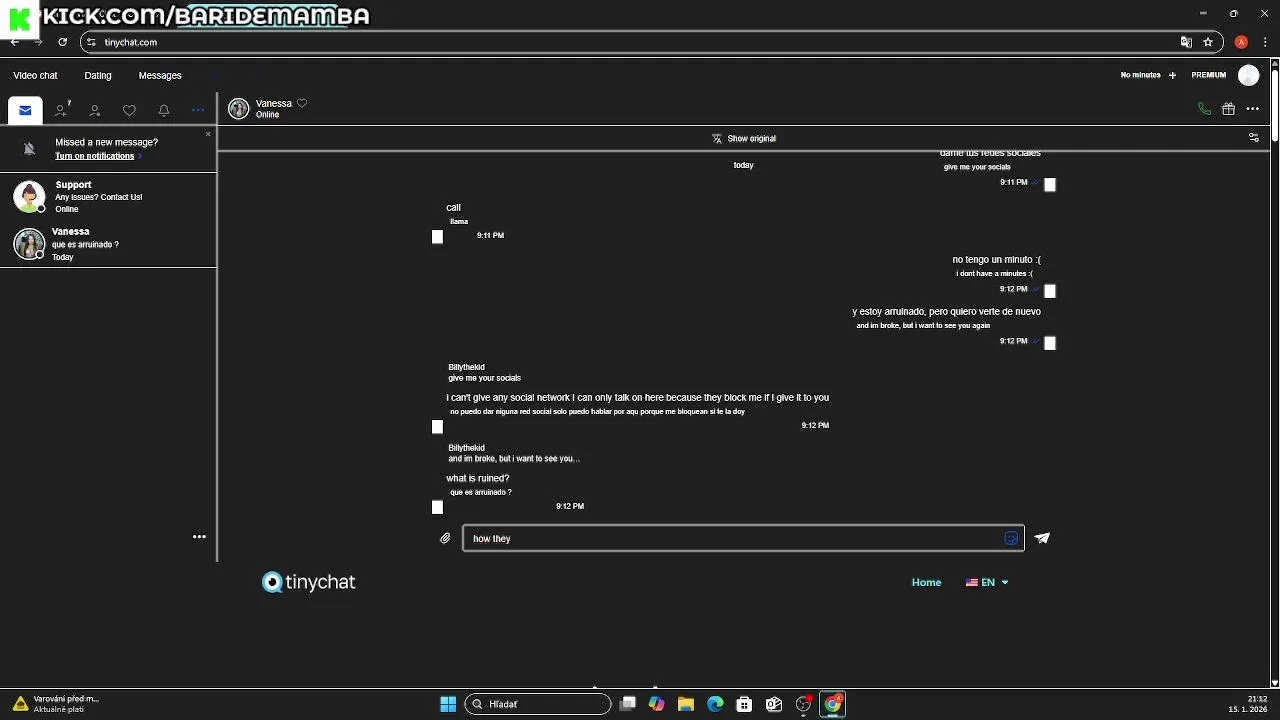
Task: Click message 'no tengo un minuto :('
Action: [996, 260]
